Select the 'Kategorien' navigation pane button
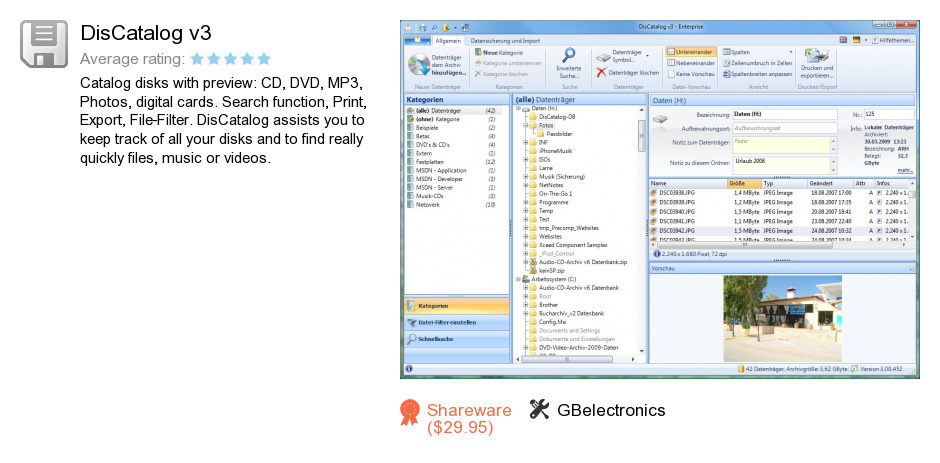 457,306
